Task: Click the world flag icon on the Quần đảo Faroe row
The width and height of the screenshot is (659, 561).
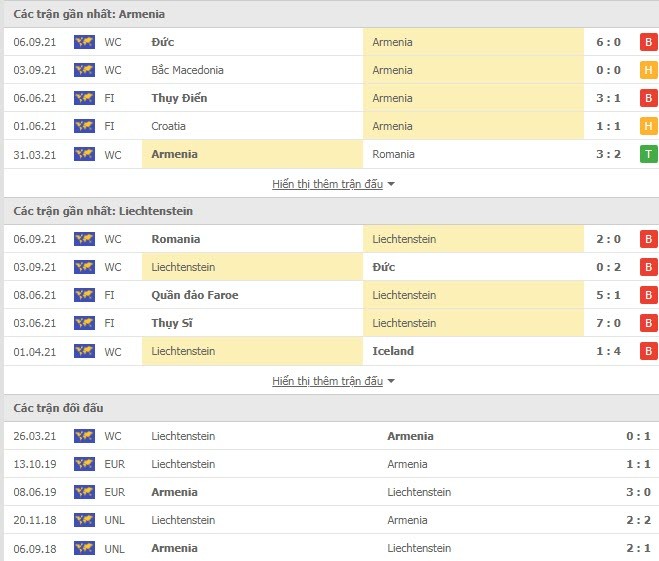Action: [84, 295]
